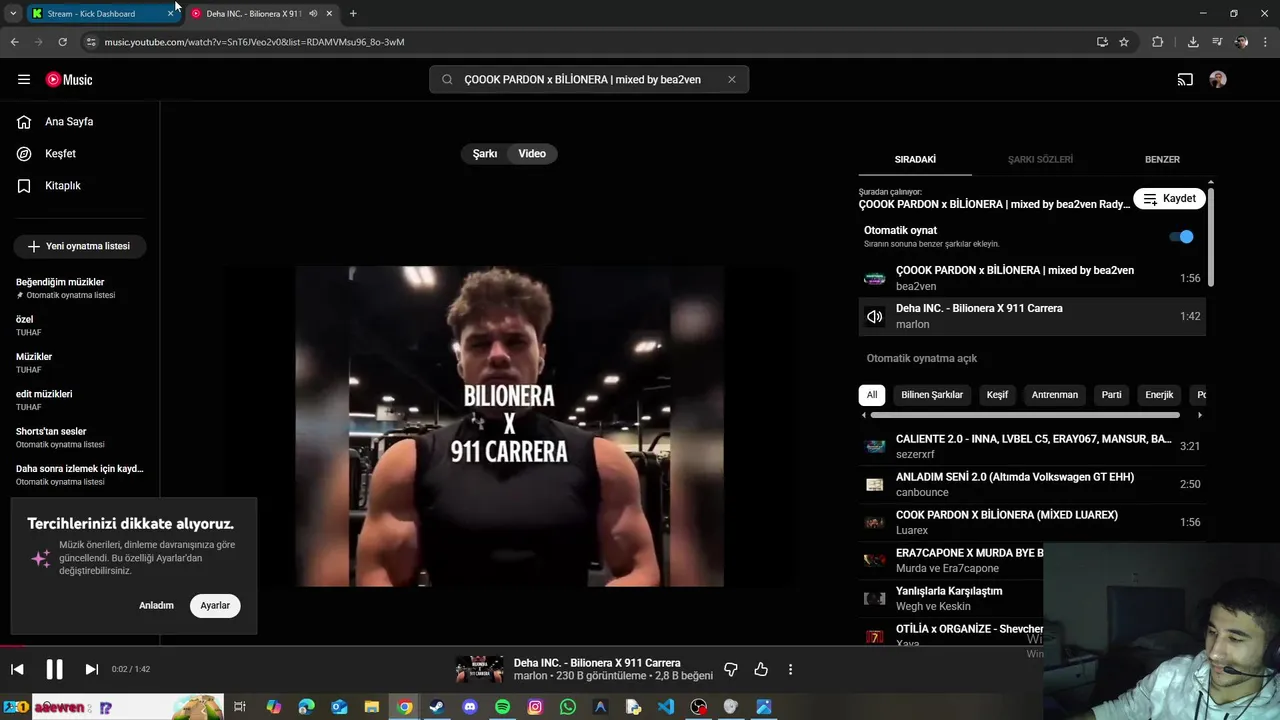Filter by Antrenman chip
Viewport: 1280px width, 720px height.
click(x=1055, y=395)
